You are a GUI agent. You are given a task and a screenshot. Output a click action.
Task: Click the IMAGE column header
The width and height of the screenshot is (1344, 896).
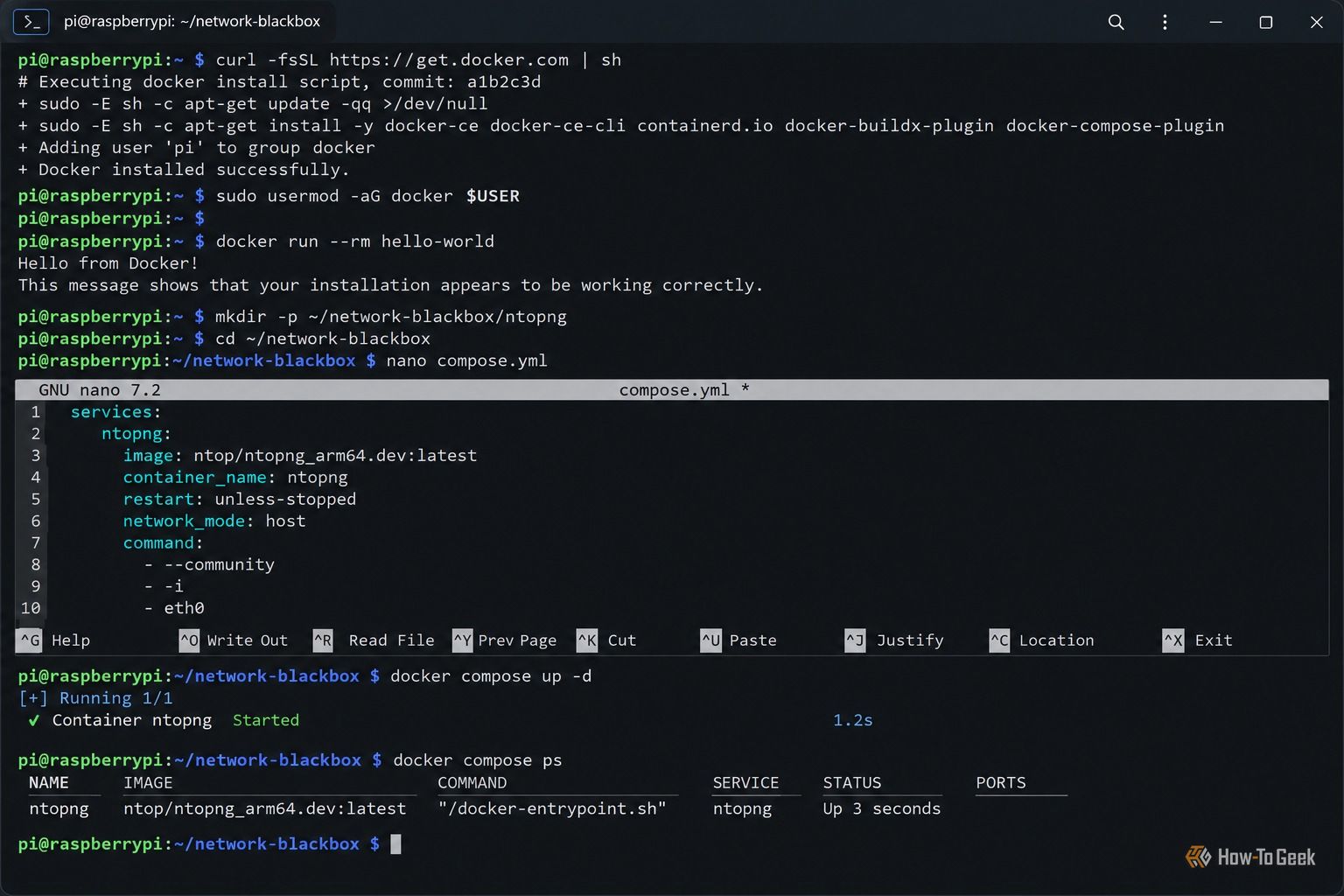click(148, 783)
